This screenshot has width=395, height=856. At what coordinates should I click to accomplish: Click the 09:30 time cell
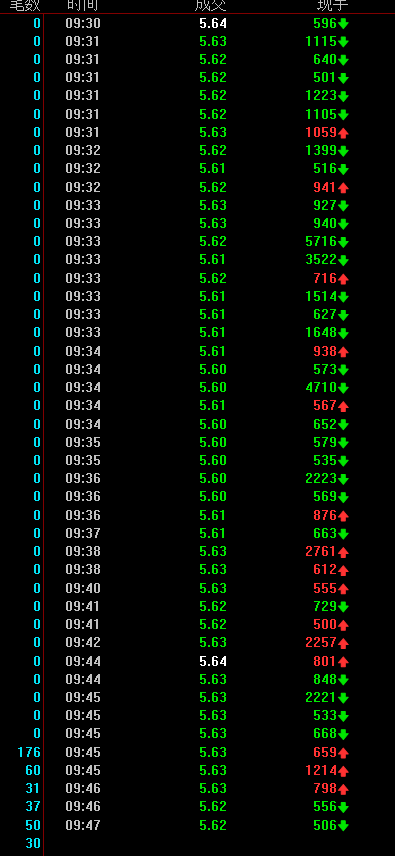click(83, 23)
